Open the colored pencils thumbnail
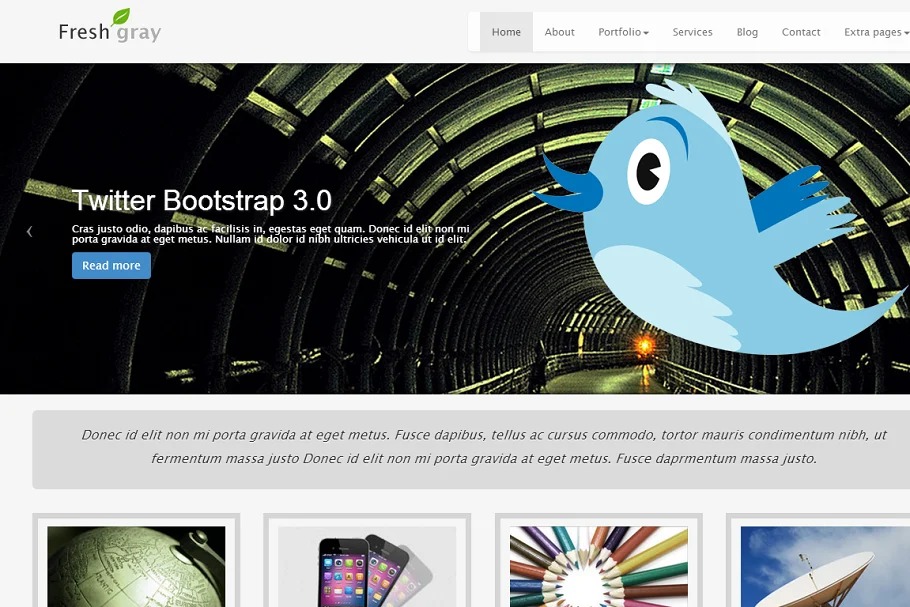The height and width of the screenshot is (607, 910). (x=598, y=566)
